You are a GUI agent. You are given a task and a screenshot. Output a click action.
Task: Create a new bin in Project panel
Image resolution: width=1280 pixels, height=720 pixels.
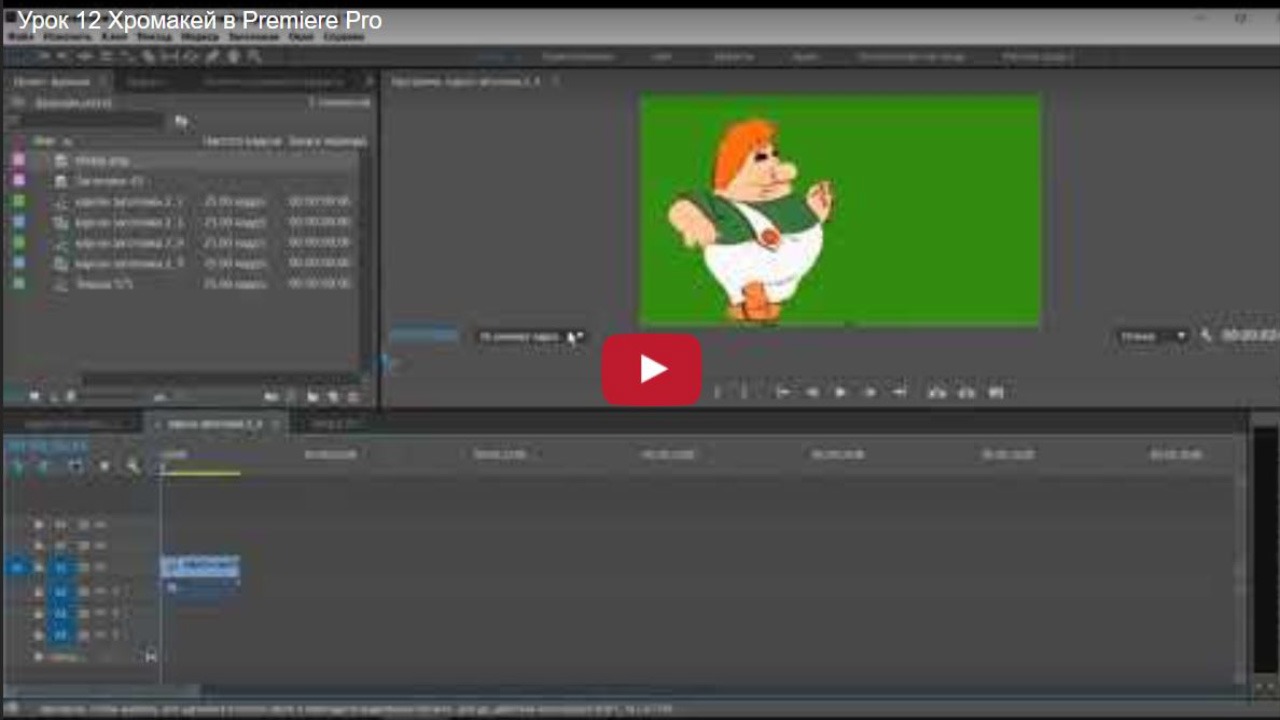(x=313, y=397)
